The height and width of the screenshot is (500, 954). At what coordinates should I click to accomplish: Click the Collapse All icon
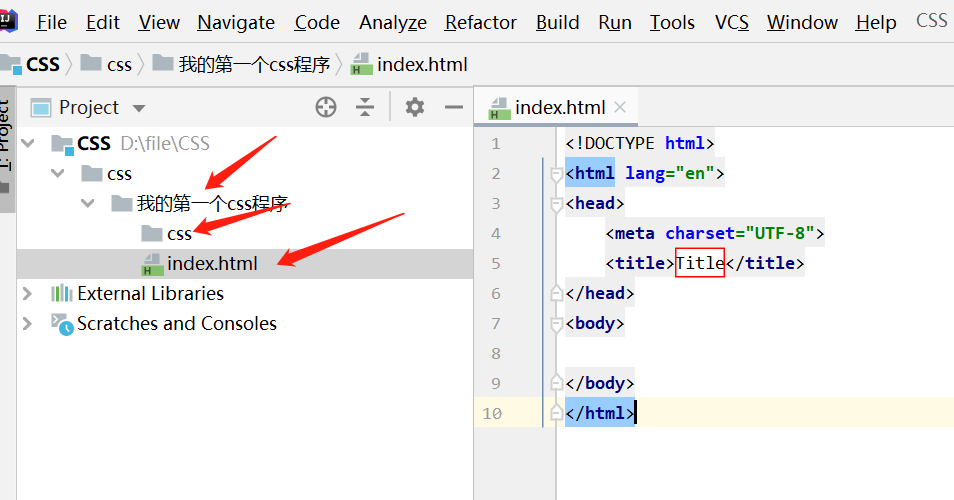(x=364, y=107)
